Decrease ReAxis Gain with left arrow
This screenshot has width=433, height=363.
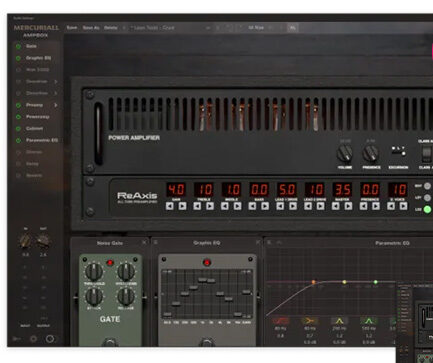tap(170, 206)
